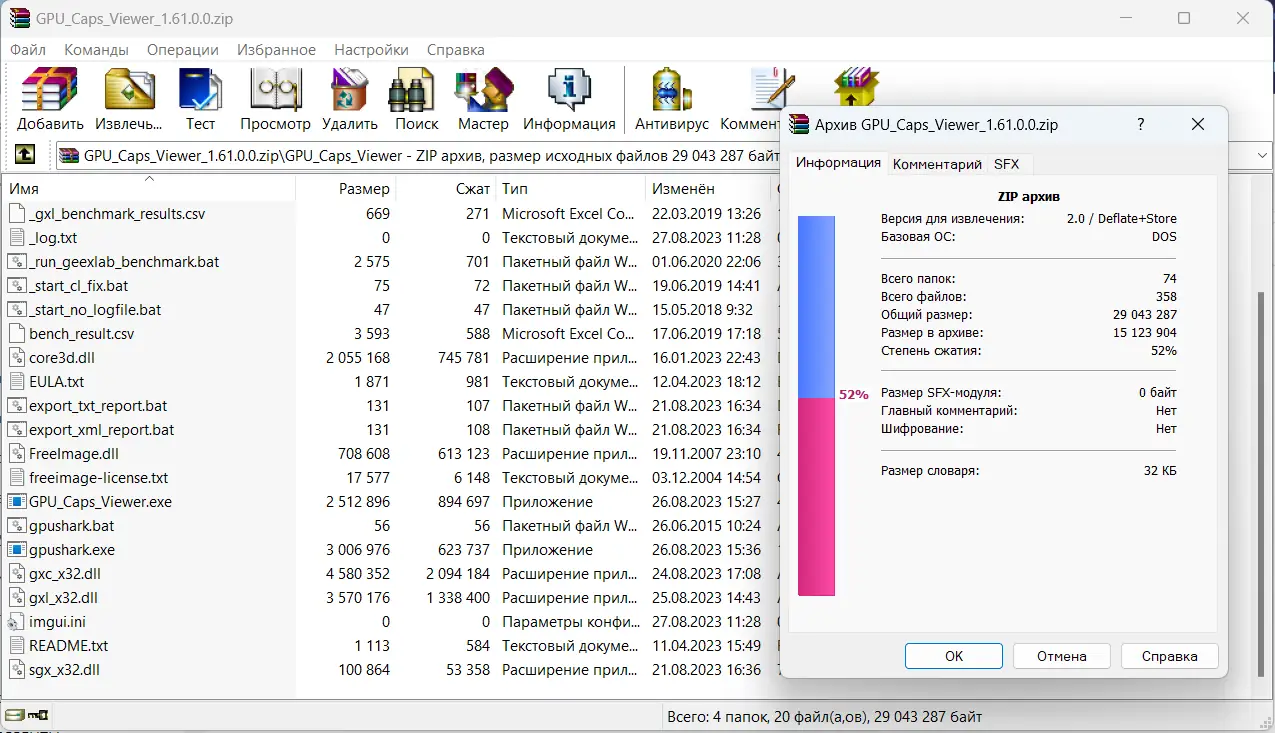Click the drive icon in status bar

tap(14, 715)
